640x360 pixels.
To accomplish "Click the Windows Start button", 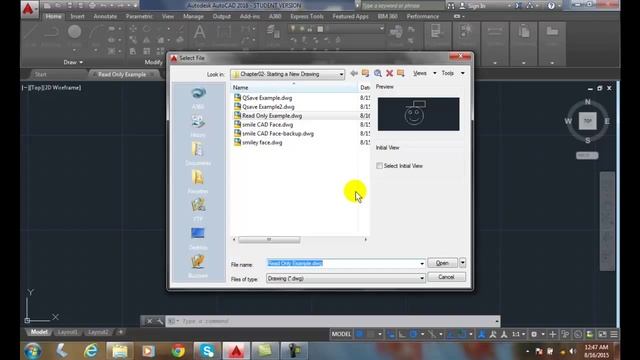I will tap(33, 351).
